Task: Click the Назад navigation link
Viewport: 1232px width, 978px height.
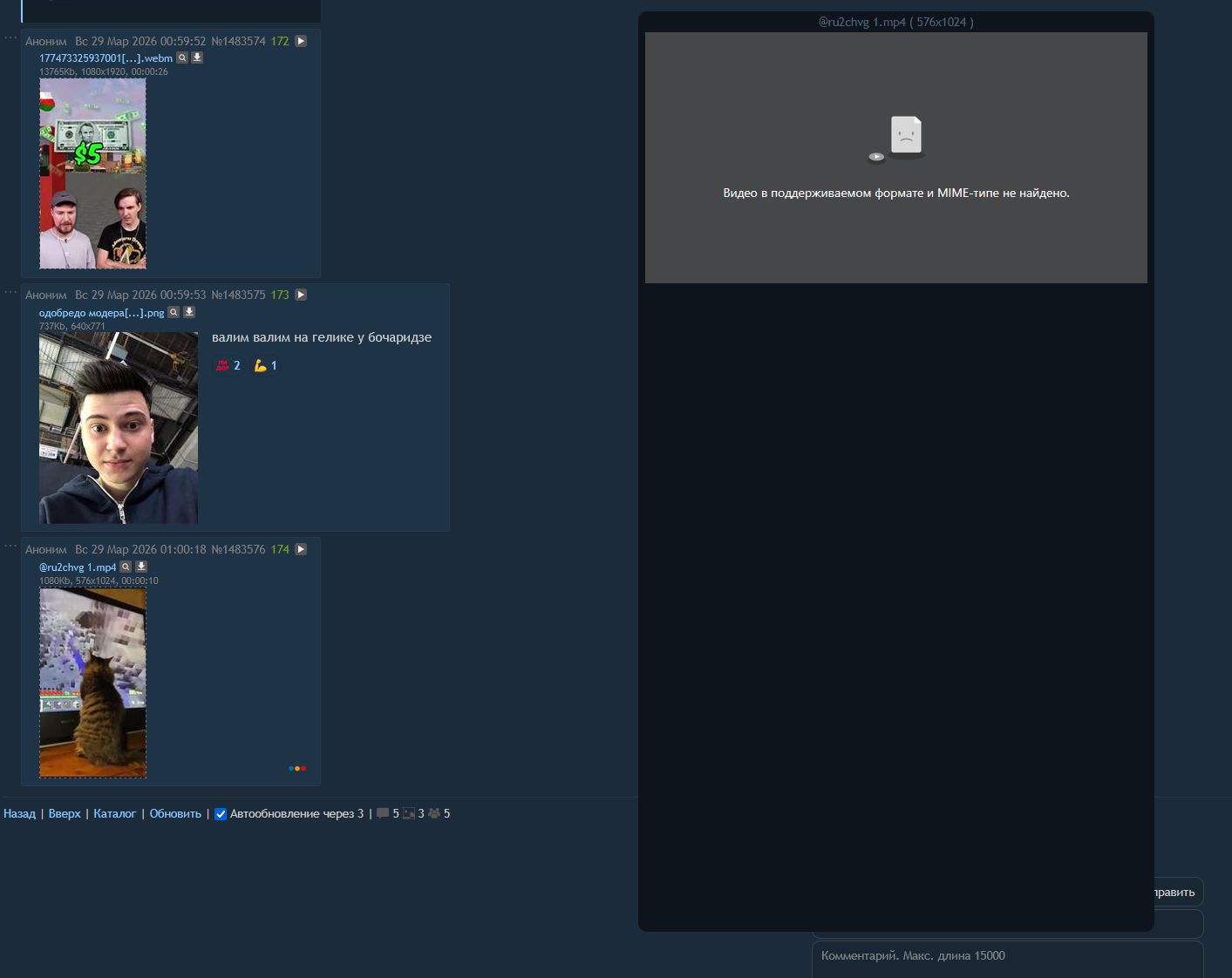Action: 19,813
